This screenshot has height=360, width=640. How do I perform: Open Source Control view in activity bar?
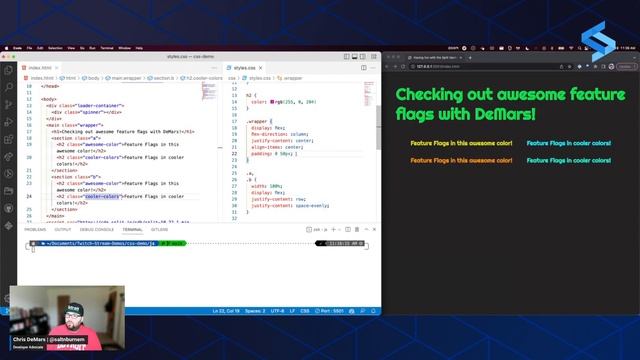click(9, 104)
